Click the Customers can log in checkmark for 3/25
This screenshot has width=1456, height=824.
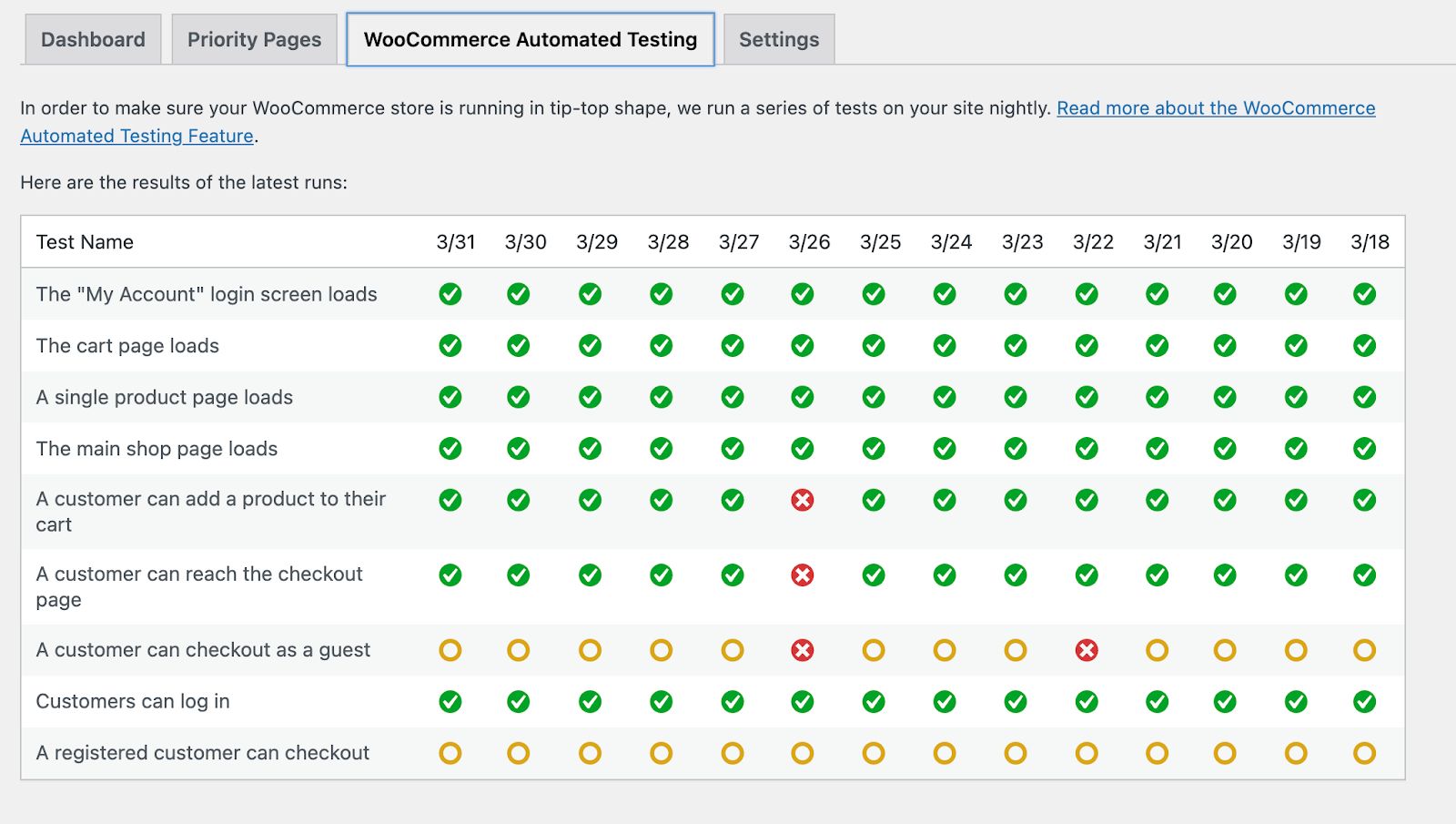click(x=874, y=702)
